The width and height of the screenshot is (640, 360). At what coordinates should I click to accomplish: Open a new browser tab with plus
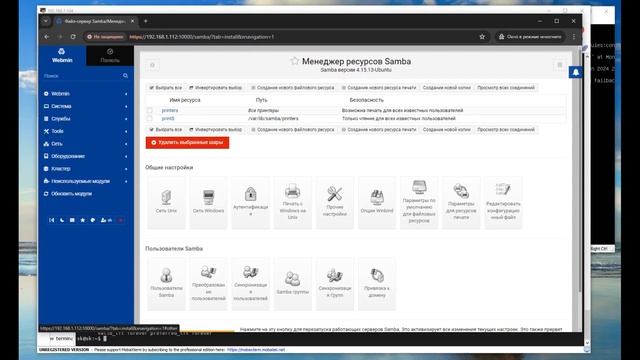(145, 21)
